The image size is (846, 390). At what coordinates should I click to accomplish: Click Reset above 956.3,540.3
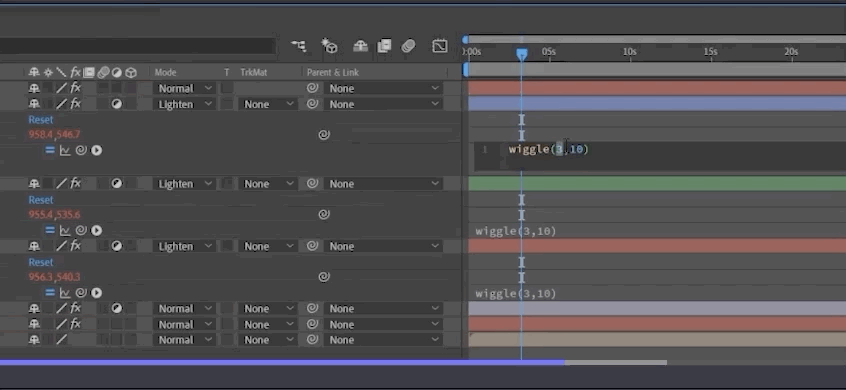pos(41,262)
